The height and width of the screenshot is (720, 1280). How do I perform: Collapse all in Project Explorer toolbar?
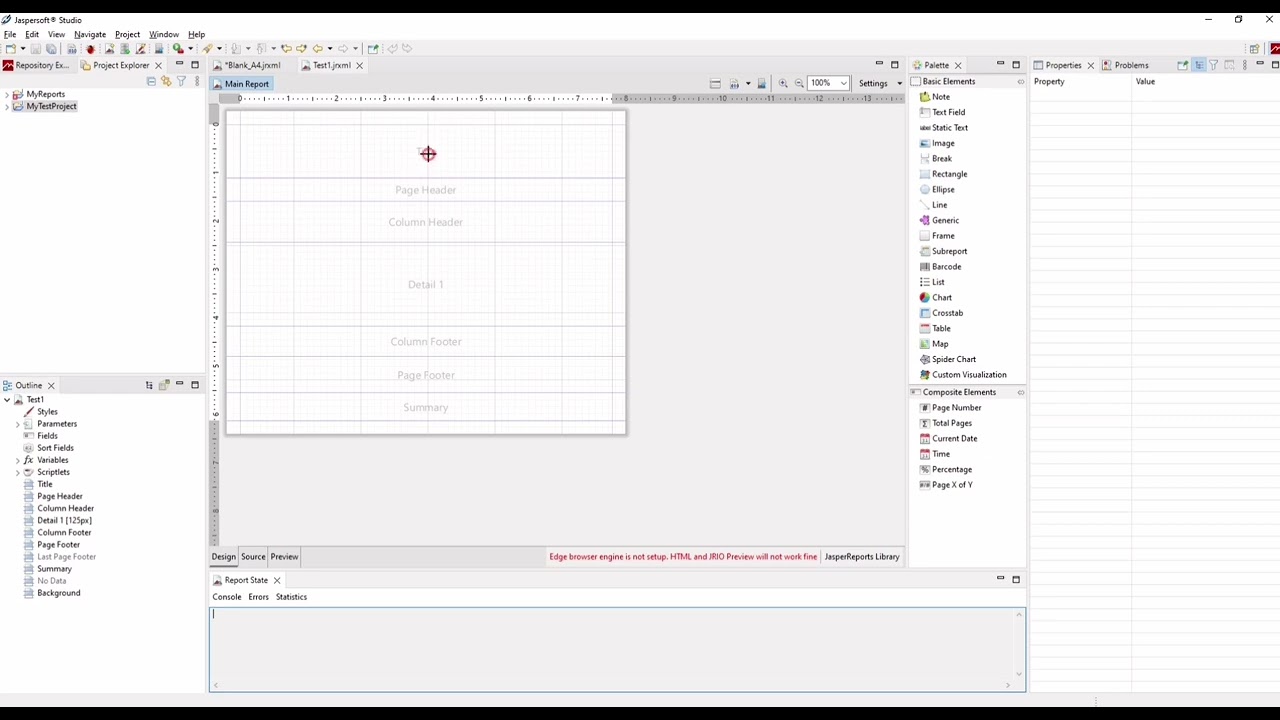tap(151, 81)
